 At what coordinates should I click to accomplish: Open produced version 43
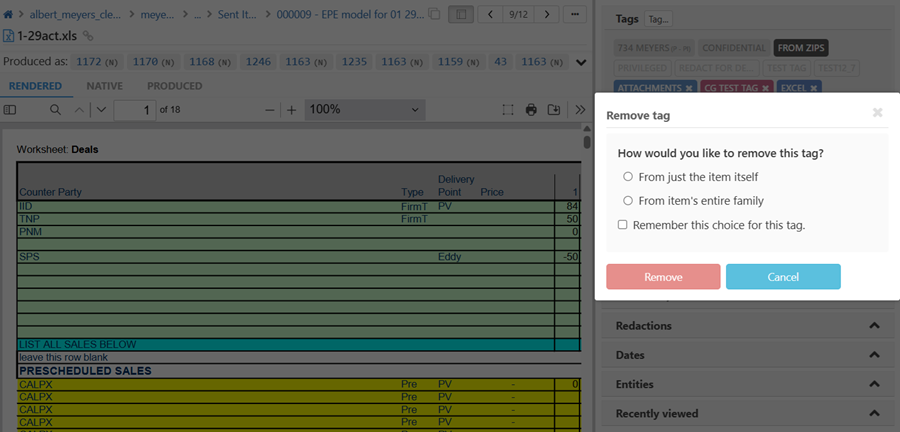tap(501, 62)
